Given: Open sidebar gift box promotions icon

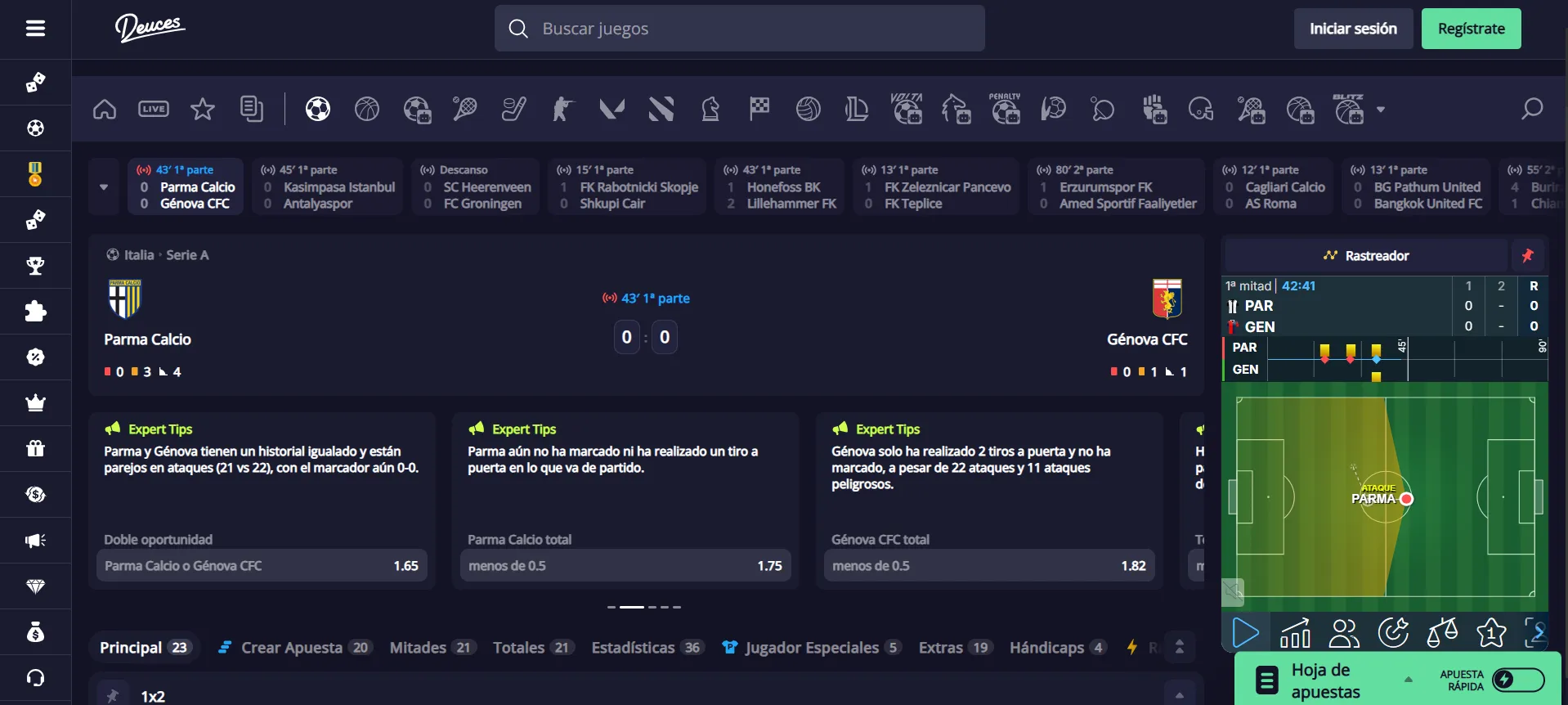Looking at the screenshot, I should [35, 448].
